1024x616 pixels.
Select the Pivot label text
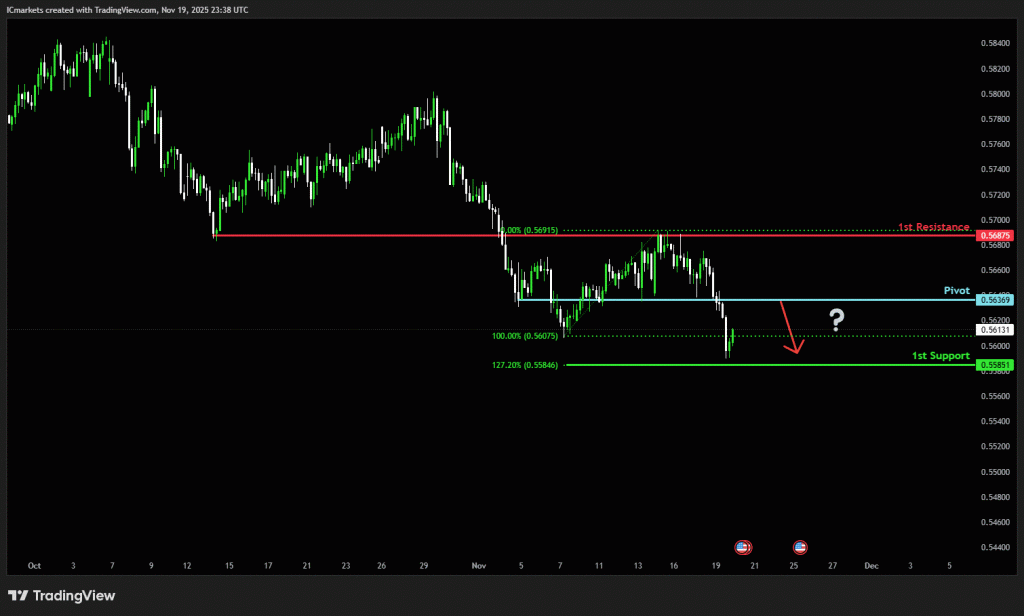pos(957,291)
